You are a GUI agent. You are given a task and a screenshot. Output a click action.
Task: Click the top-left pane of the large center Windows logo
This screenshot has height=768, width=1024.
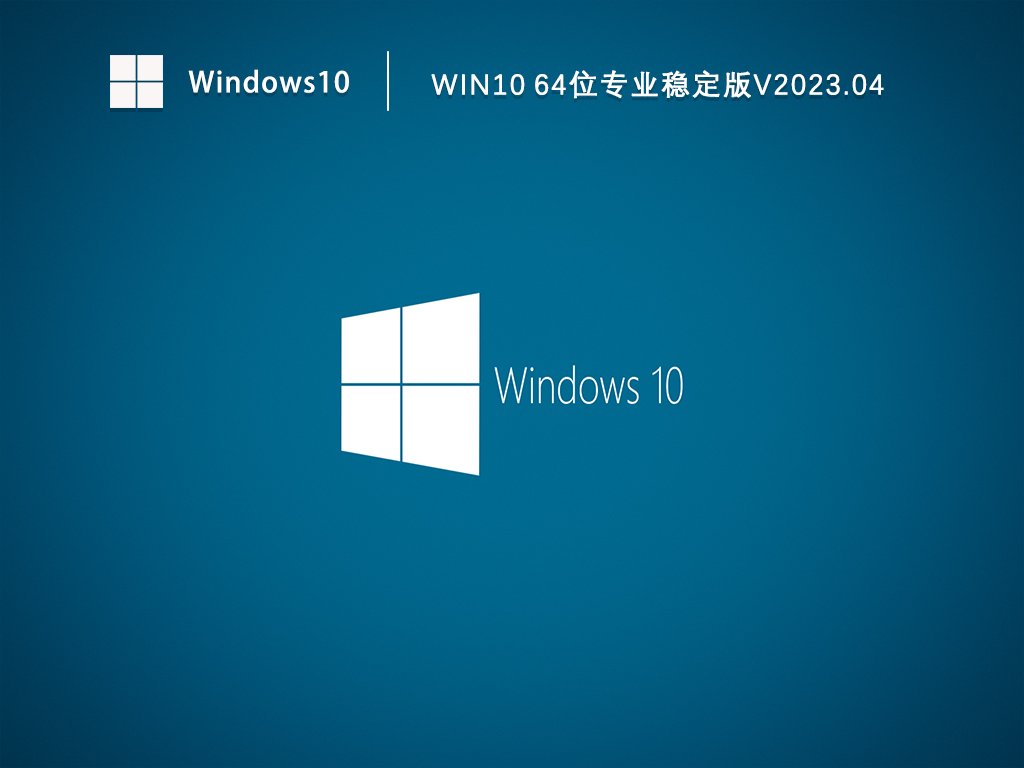click(371, 347)
